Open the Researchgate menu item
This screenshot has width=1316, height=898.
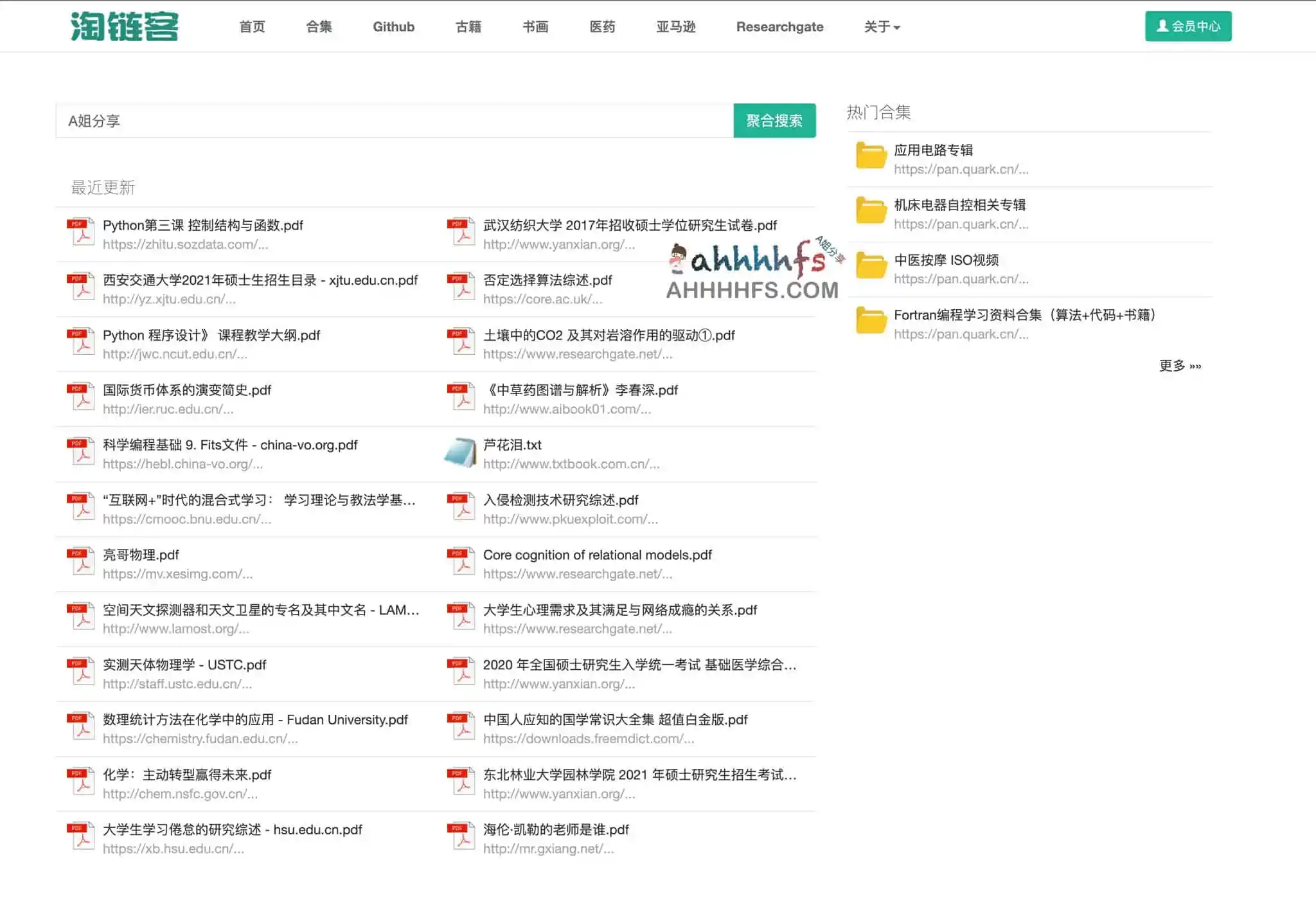[x=779, y=27]
